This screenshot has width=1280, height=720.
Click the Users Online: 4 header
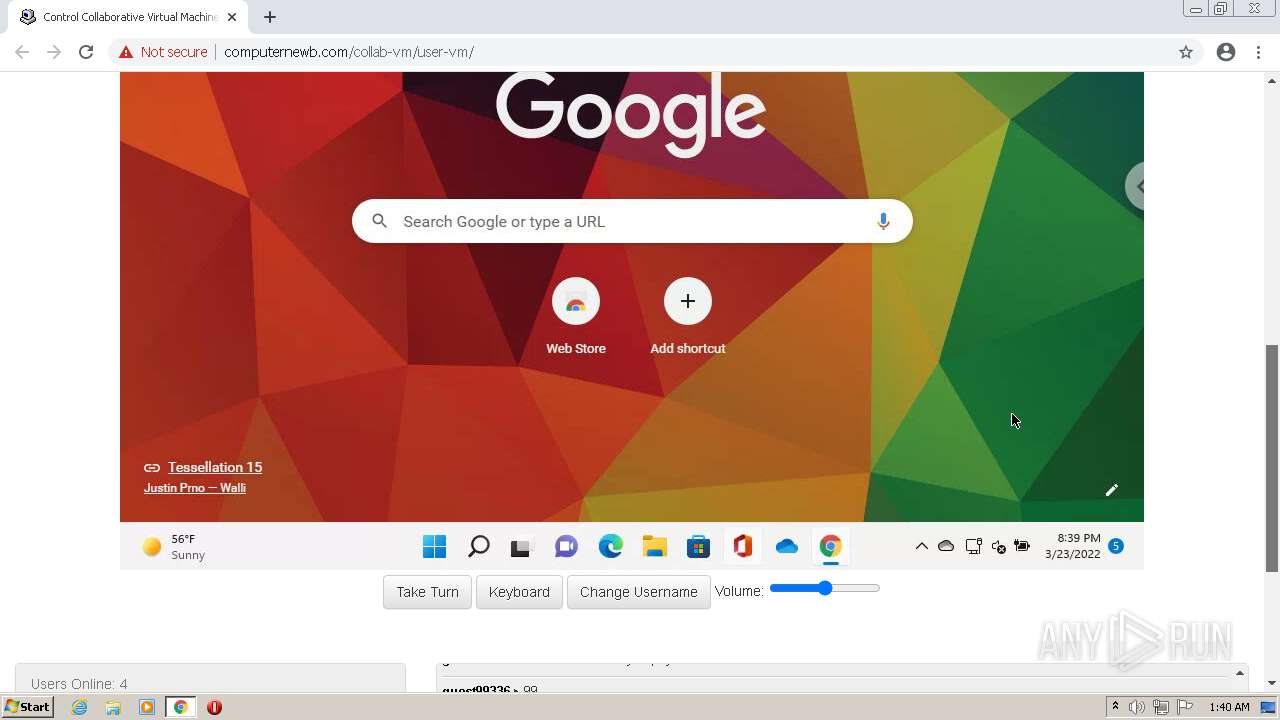click(x=79, y=684)
